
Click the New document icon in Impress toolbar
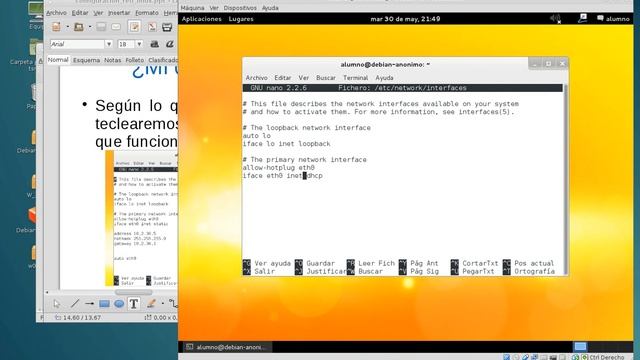coord(56,27)
